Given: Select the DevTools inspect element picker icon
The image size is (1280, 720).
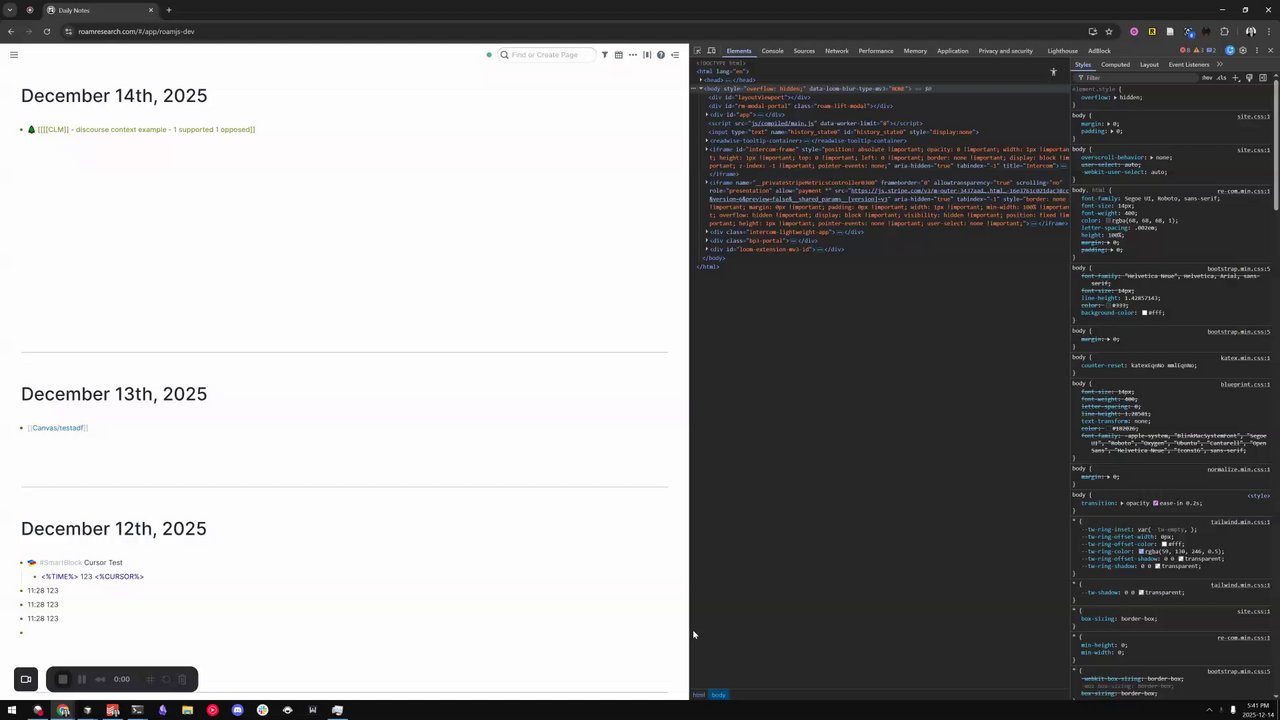Looking at the screenshot, I should pyautogui.click(x=698, y=51).
